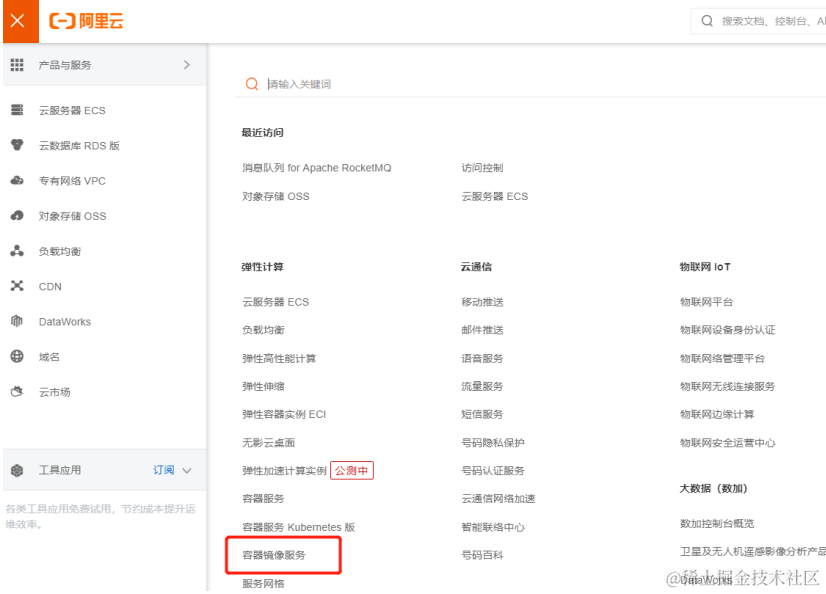
Task: Click the Alibaba Cloud logo
Action: pos(86,21)
